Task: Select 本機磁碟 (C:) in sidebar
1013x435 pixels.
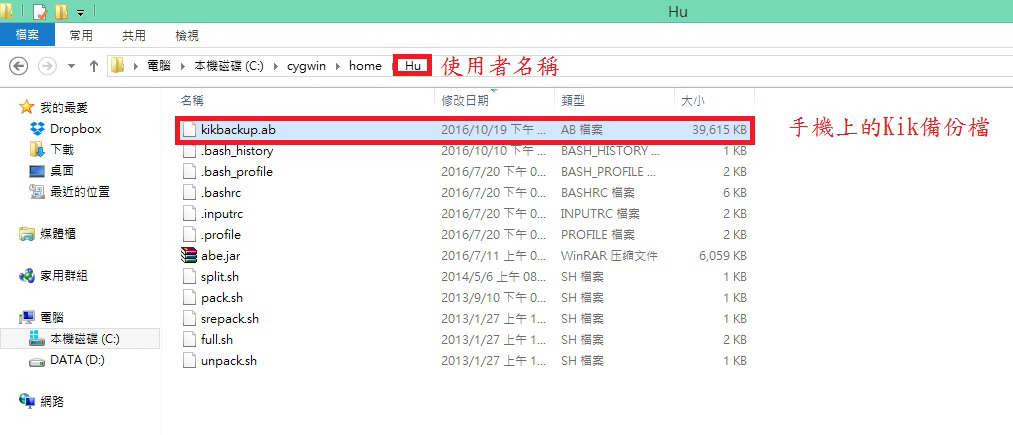Action: (85, 339)
